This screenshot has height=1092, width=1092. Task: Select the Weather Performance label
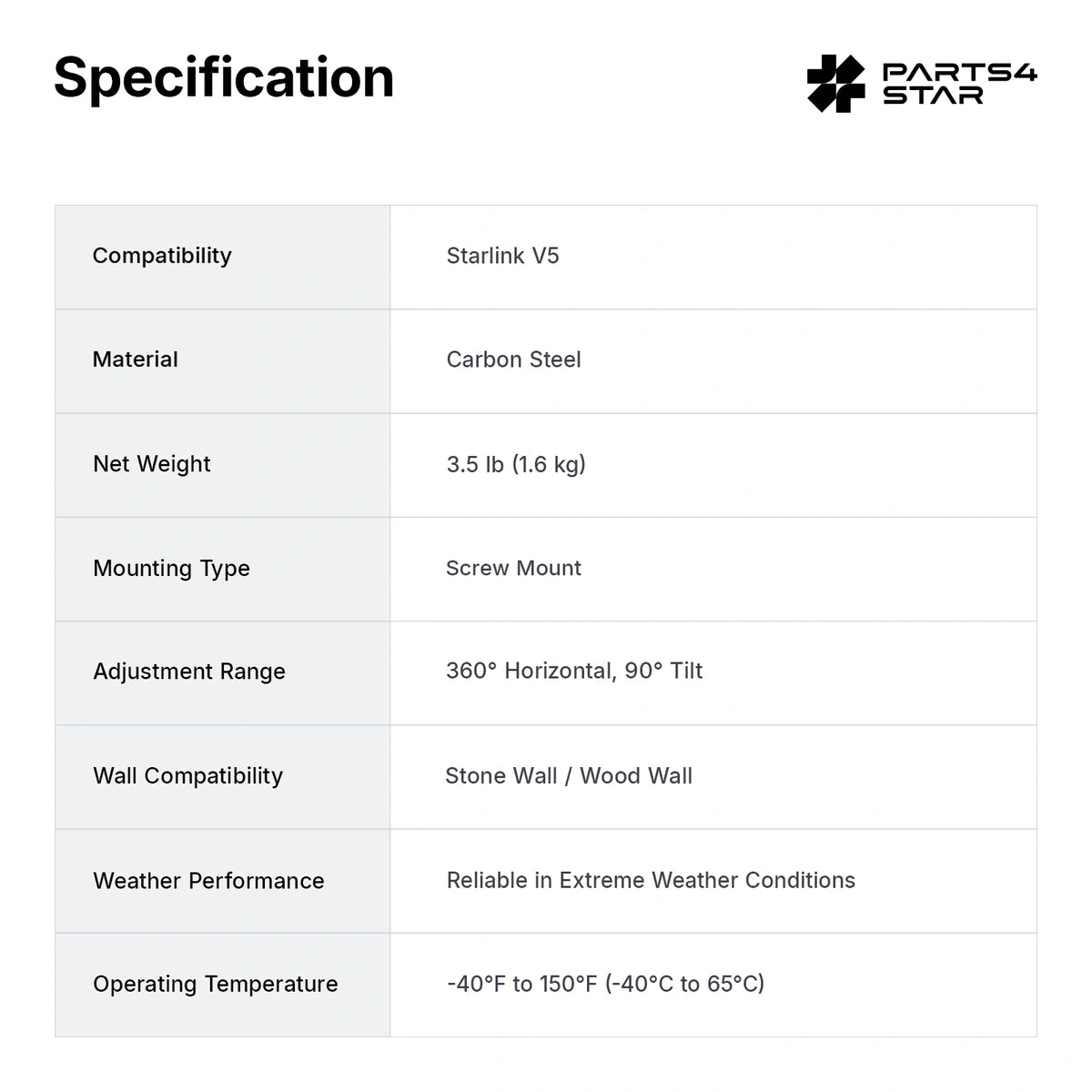pyautogui.click(x=208, y=881)
